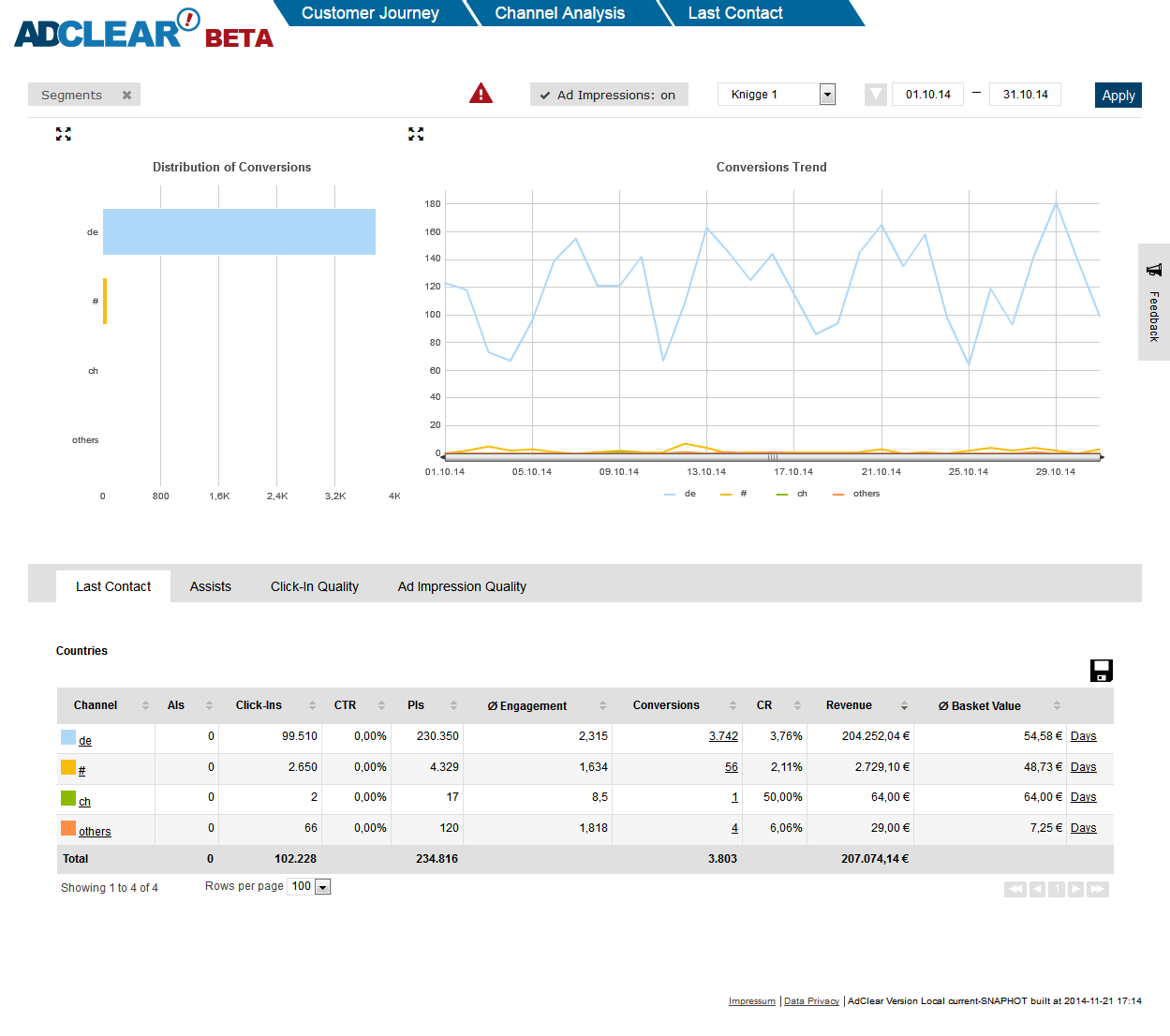Go to first page of table
1170x1036 pixels.
tap(1014, 889)
